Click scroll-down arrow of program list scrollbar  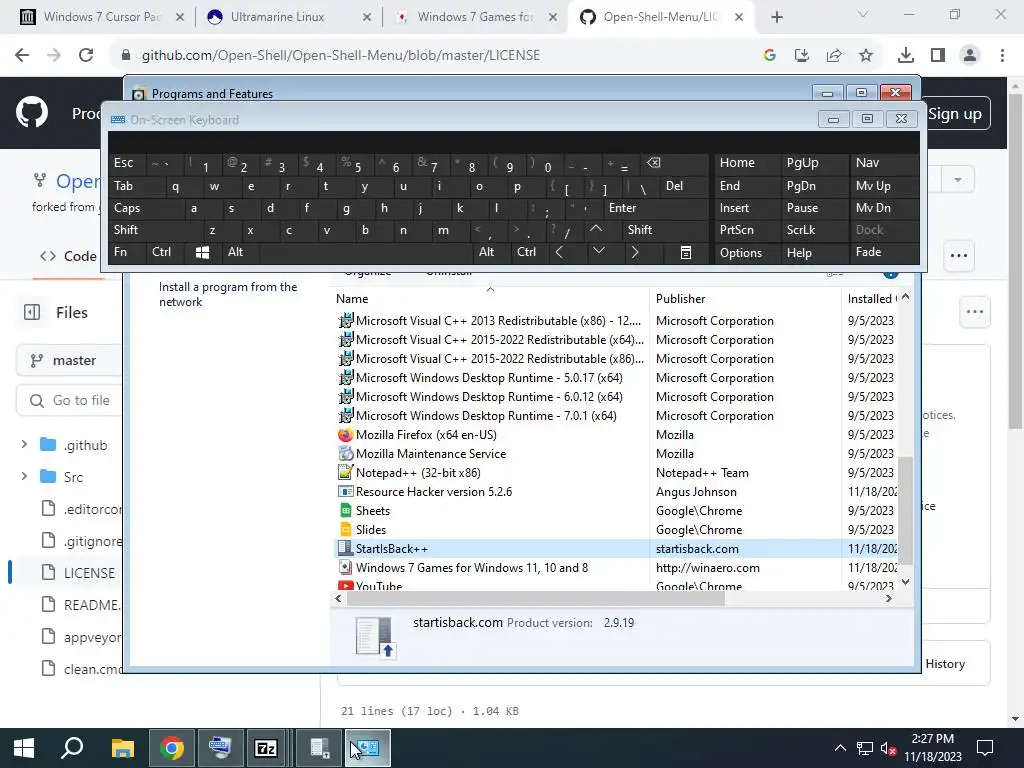905,582
